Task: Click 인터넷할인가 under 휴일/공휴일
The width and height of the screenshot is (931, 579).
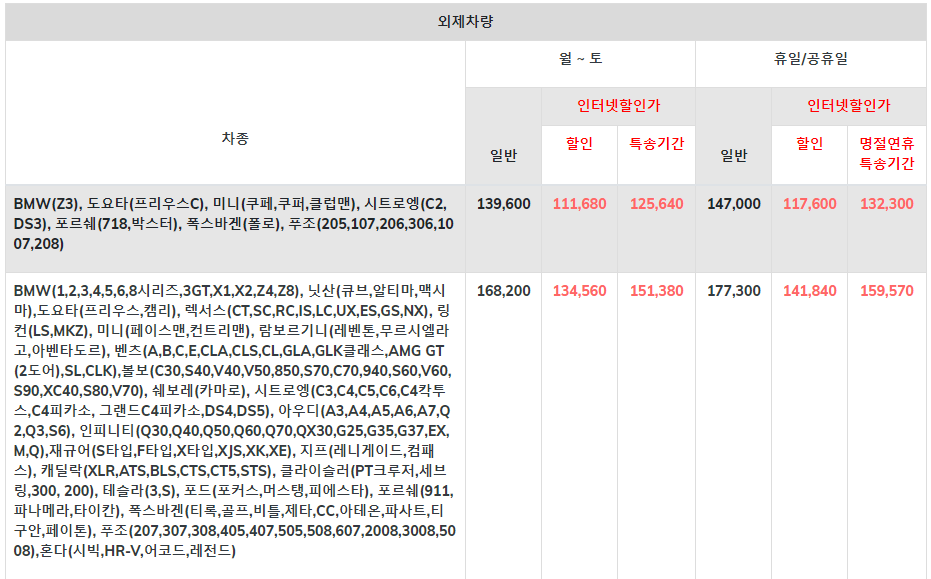Action: (x=848, y=106)
